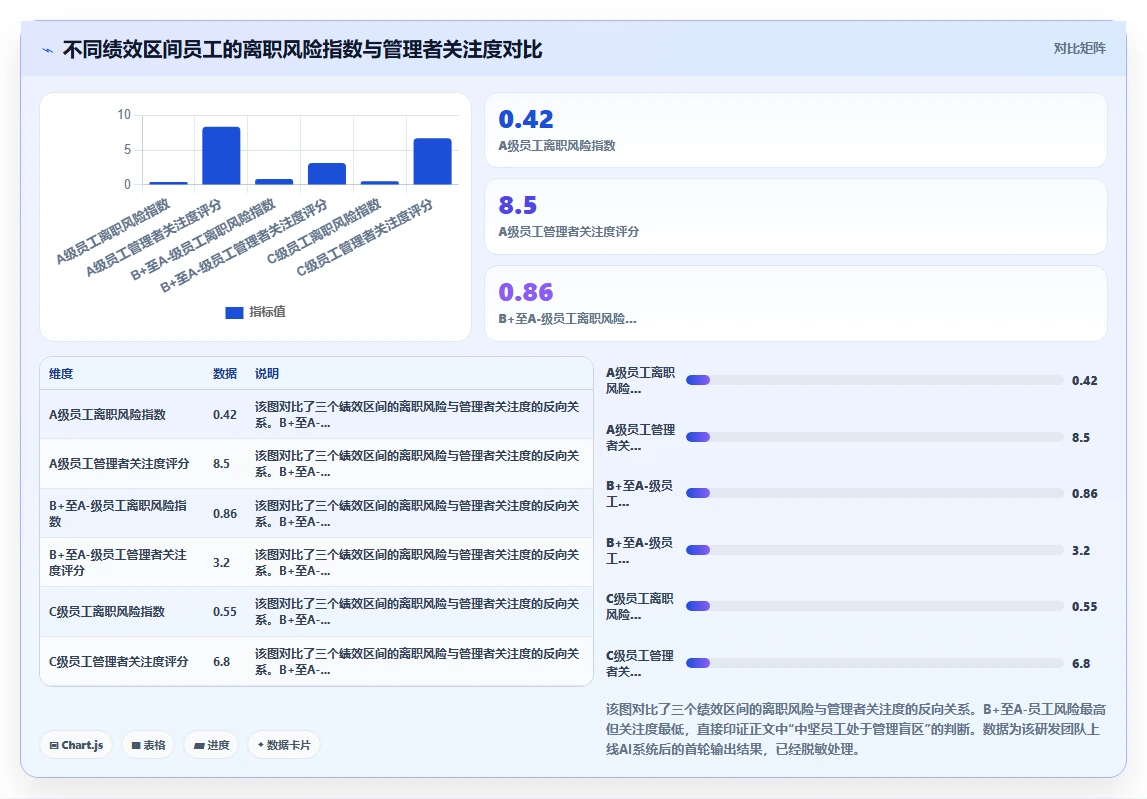Viewport: 1147px width, 799px height.
Task: Click the 6.8 number at the right of the progress list
Action: (x=1080, y=664)
